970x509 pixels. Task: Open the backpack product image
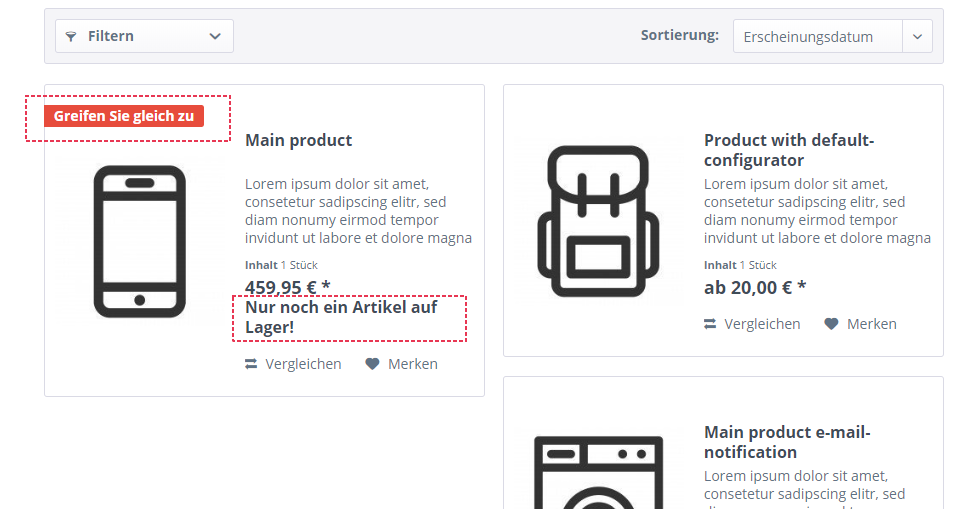(x=598, y=221)
